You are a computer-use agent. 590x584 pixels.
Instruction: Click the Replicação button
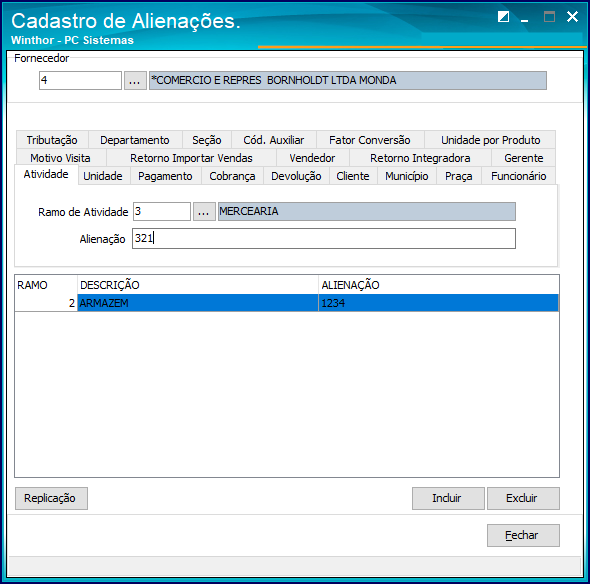coord(51,498)
